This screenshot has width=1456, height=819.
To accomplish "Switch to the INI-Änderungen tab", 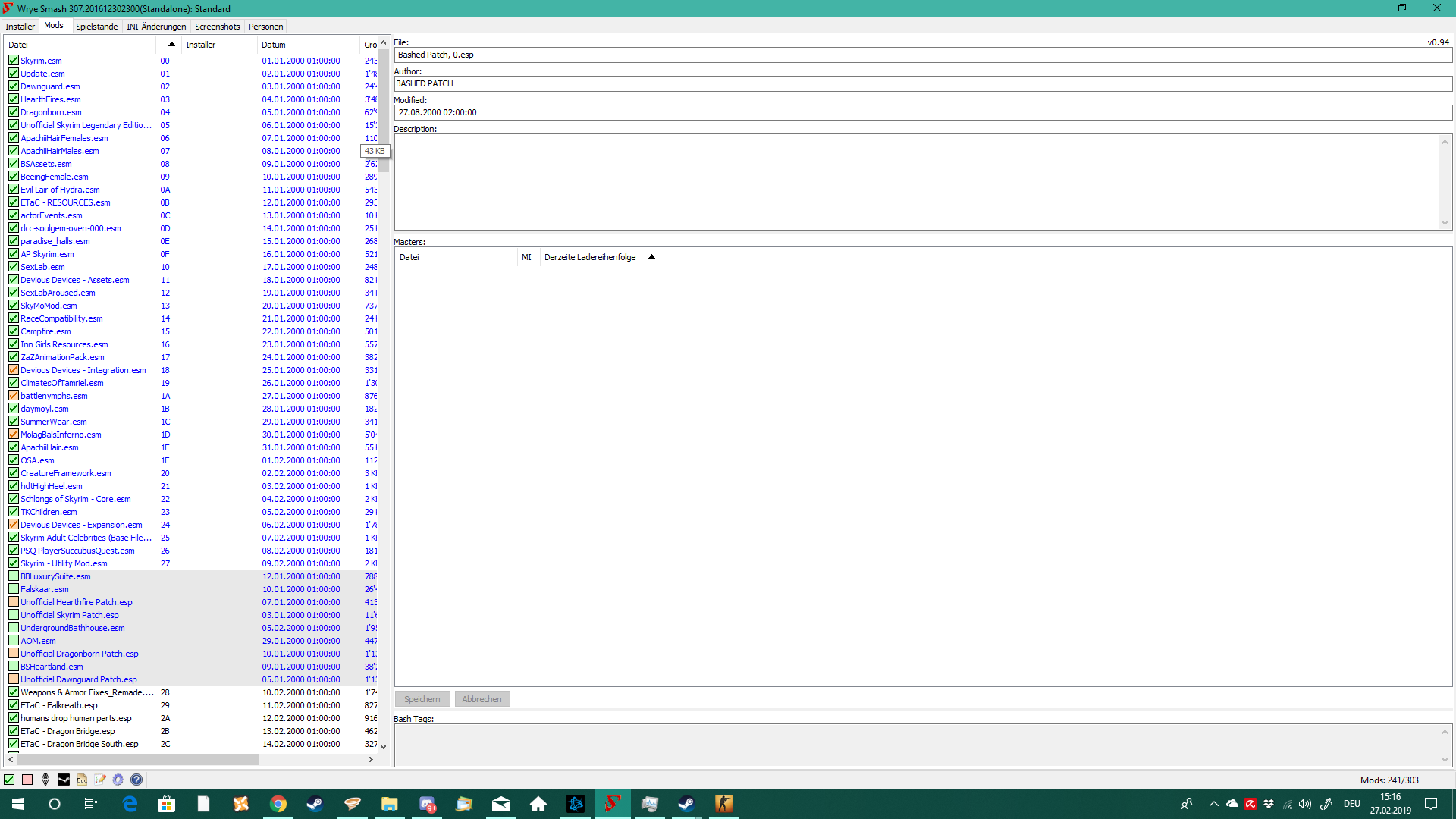I will pyautogui.click(x=156, y=27).
